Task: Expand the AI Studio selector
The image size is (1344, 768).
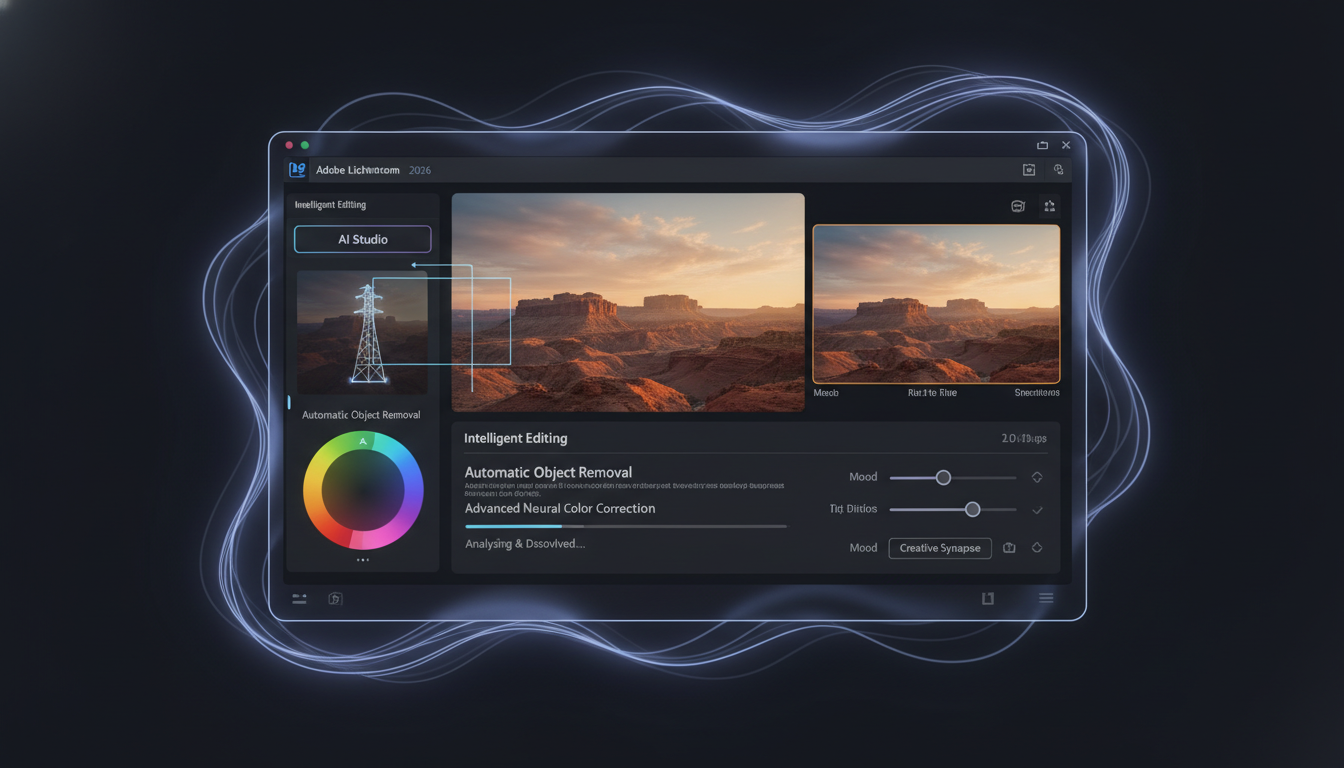Action: 362,239
